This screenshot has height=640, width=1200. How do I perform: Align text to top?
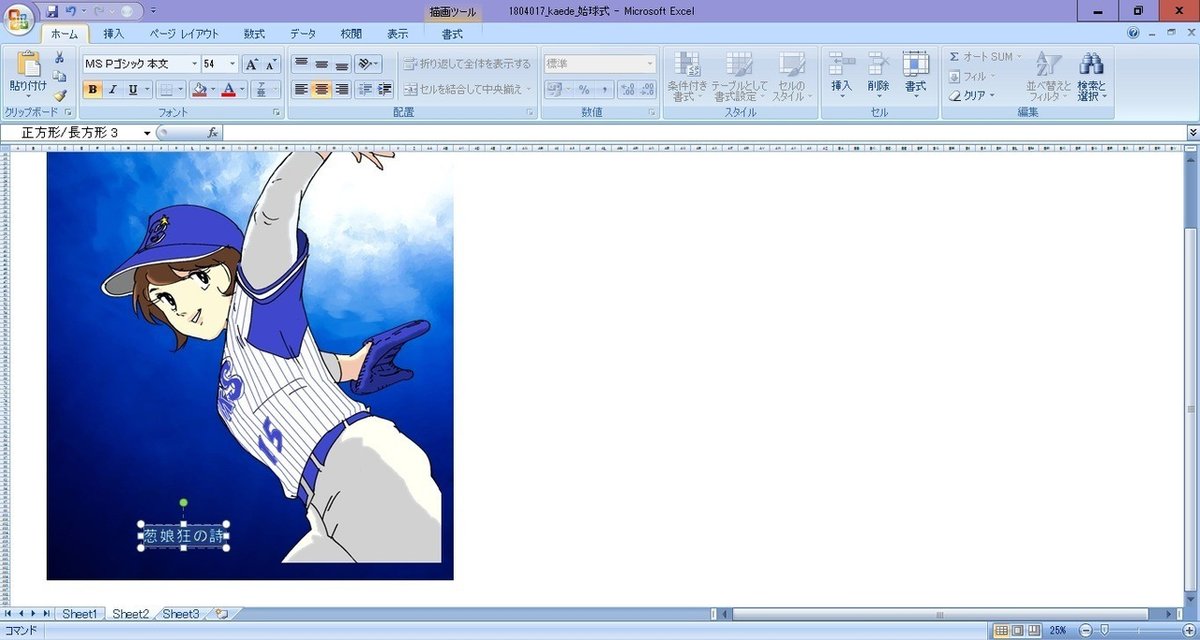(301, 63)
